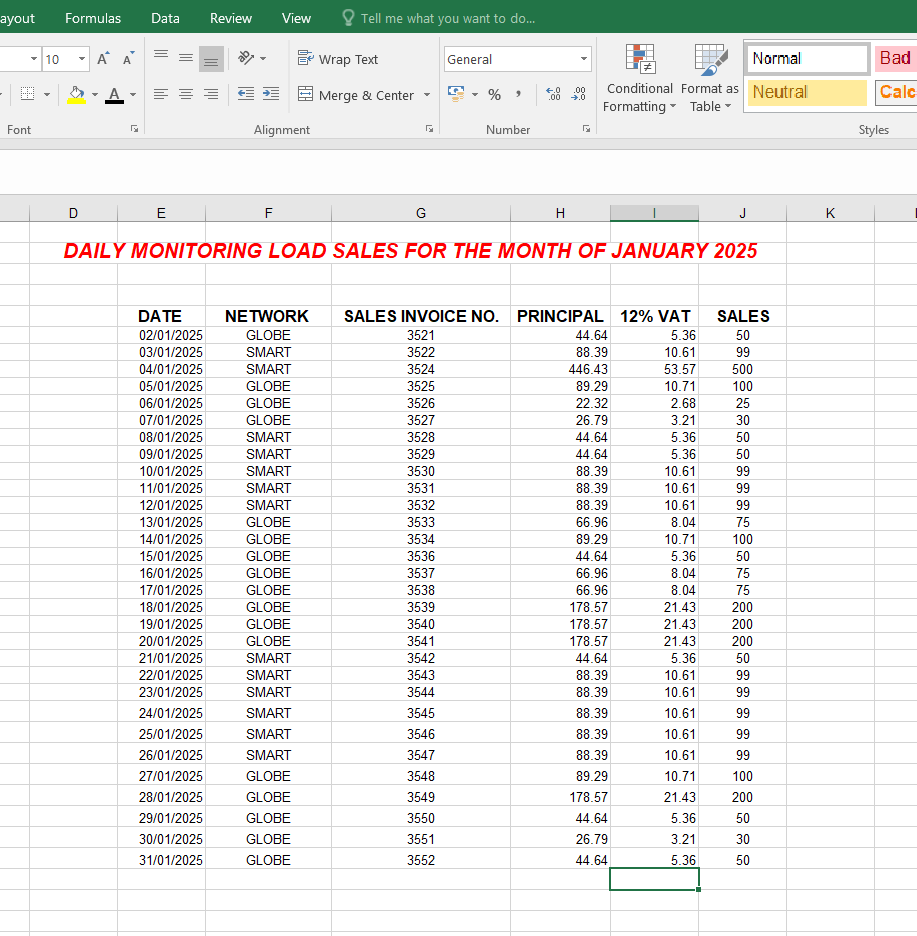This screenshot has width=917, height=936.
Task: Apply the Normal cell style
Action: coord(807,58)
